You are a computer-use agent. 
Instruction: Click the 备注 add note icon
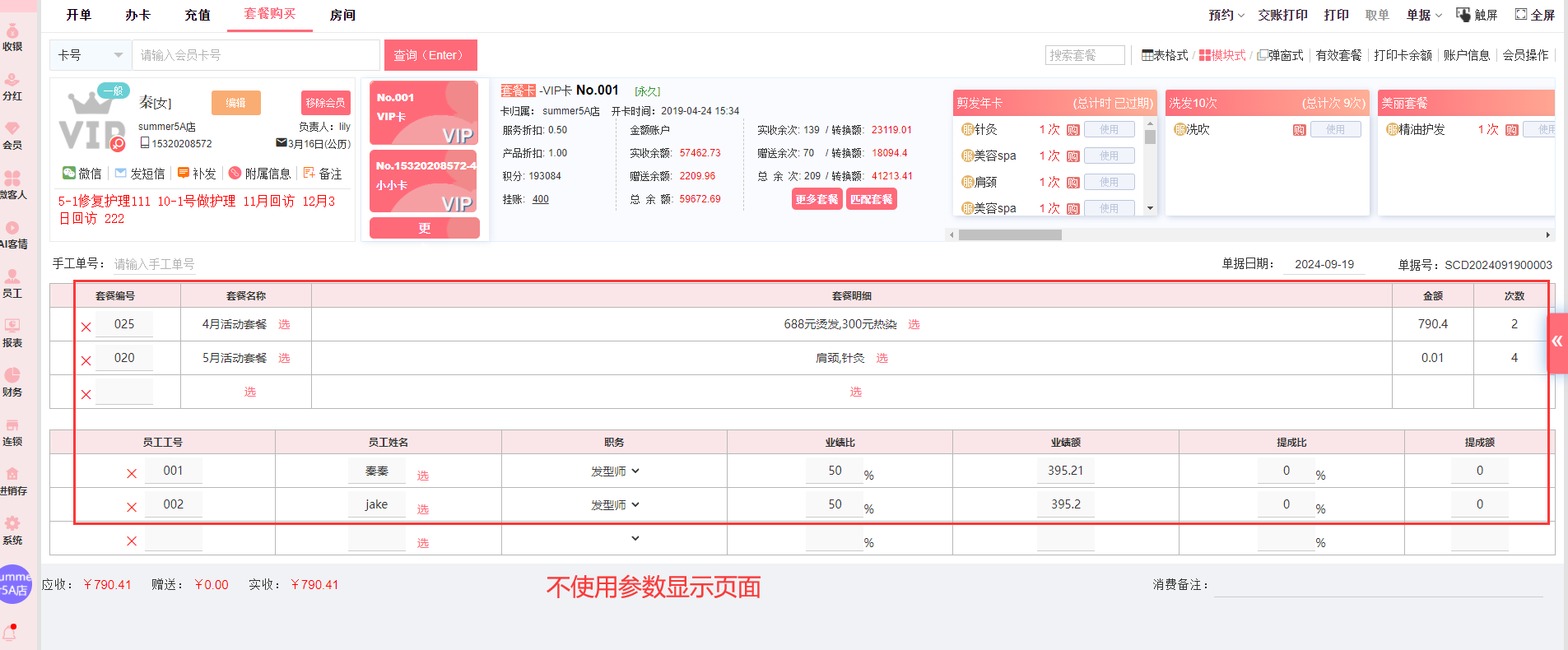pos(309,173)
